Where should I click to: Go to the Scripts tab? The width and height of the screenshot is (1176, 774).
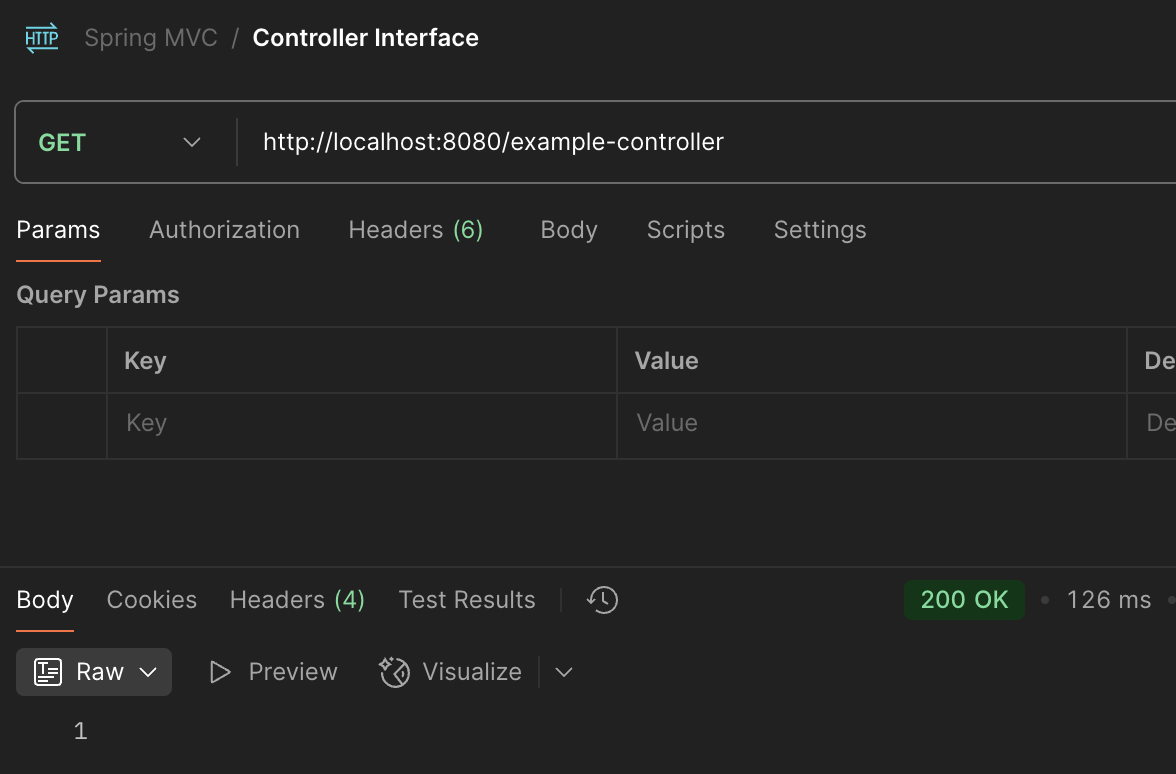[685, 230]
